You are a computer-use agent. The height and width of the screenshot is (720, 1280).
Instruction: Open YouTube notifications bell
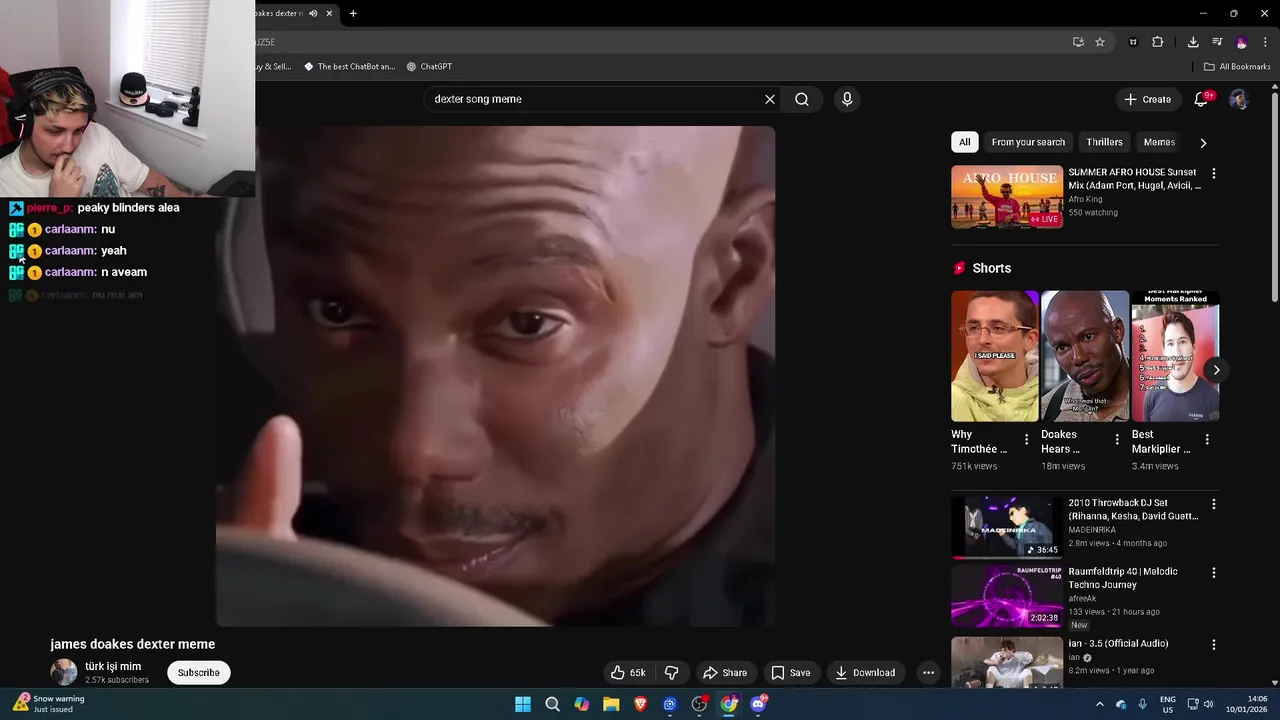1202,99
